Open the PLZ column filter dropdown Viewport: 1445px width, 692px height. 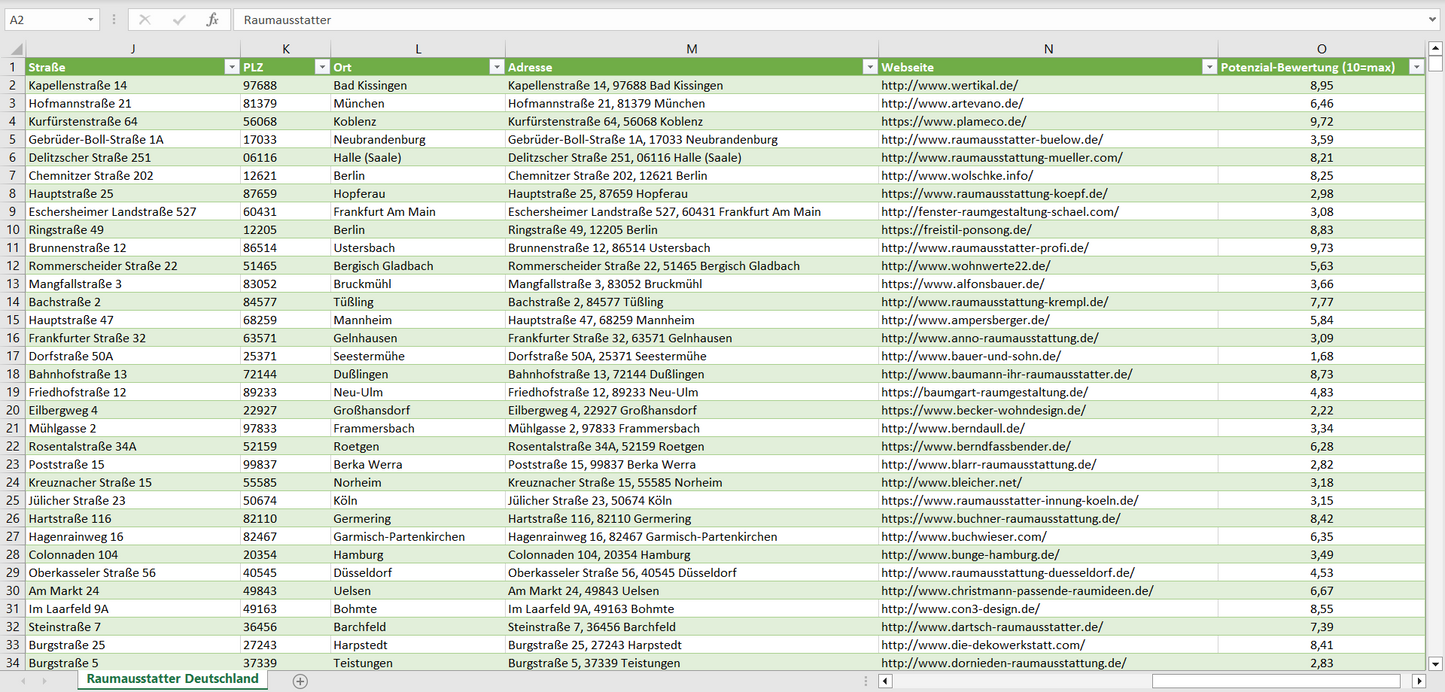click(x=321, y=67)
